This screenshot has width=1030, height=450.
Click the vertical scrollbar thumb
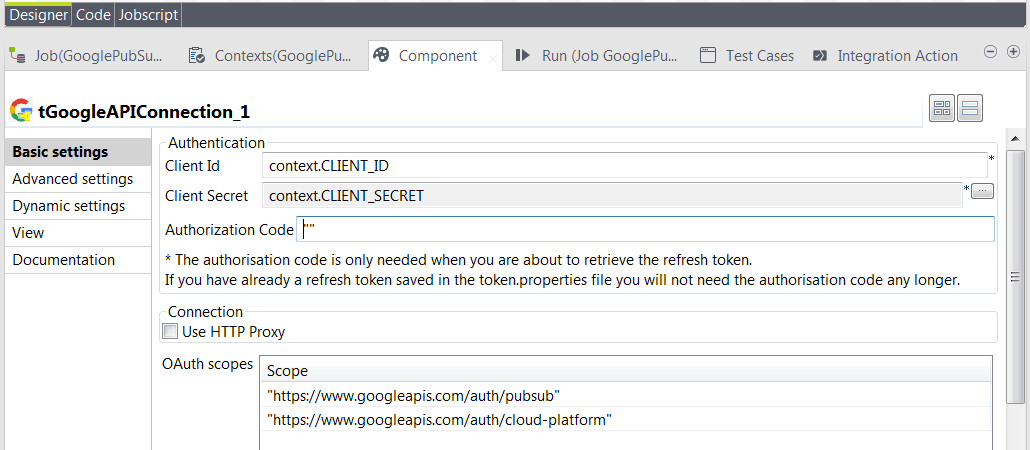[1015, 277]
